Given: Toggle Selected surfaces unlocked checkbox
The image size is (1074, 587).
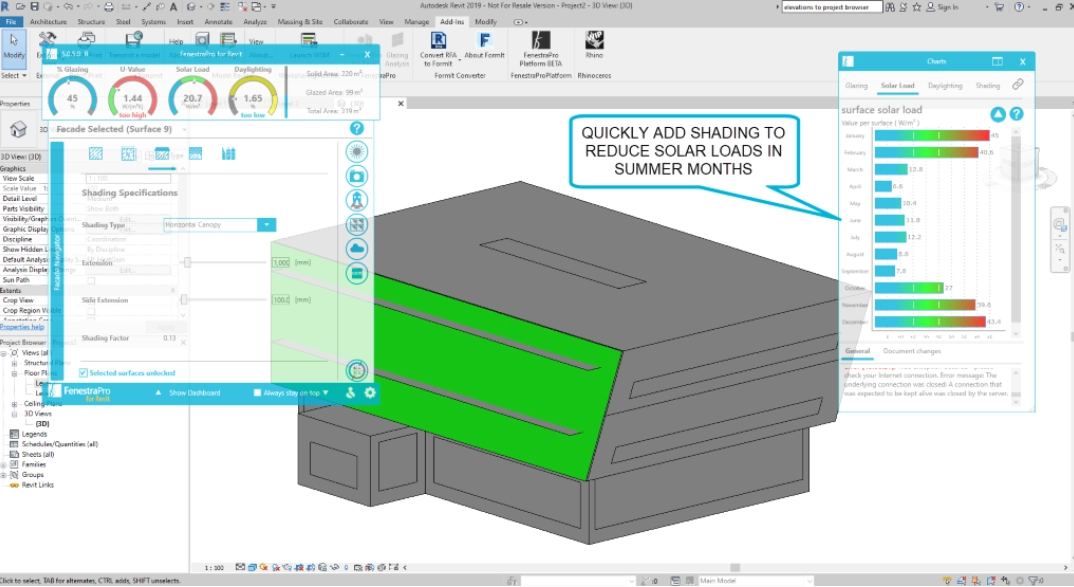Looking at the screenshot, I should click(x=83, y=373).
